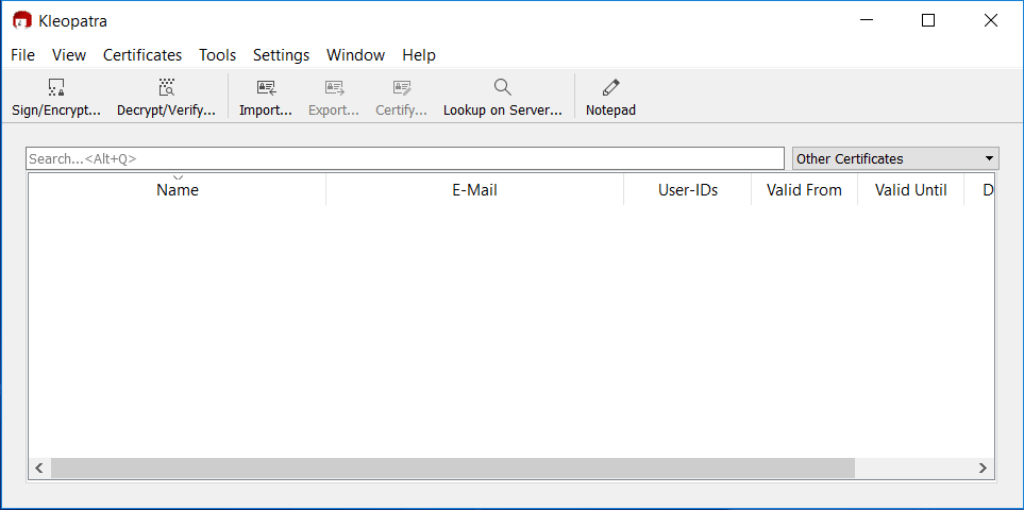This screenshot has width=1024, height=510.
Task: Open the Sign/Encrypt tool
Action: tap(56, 97)
